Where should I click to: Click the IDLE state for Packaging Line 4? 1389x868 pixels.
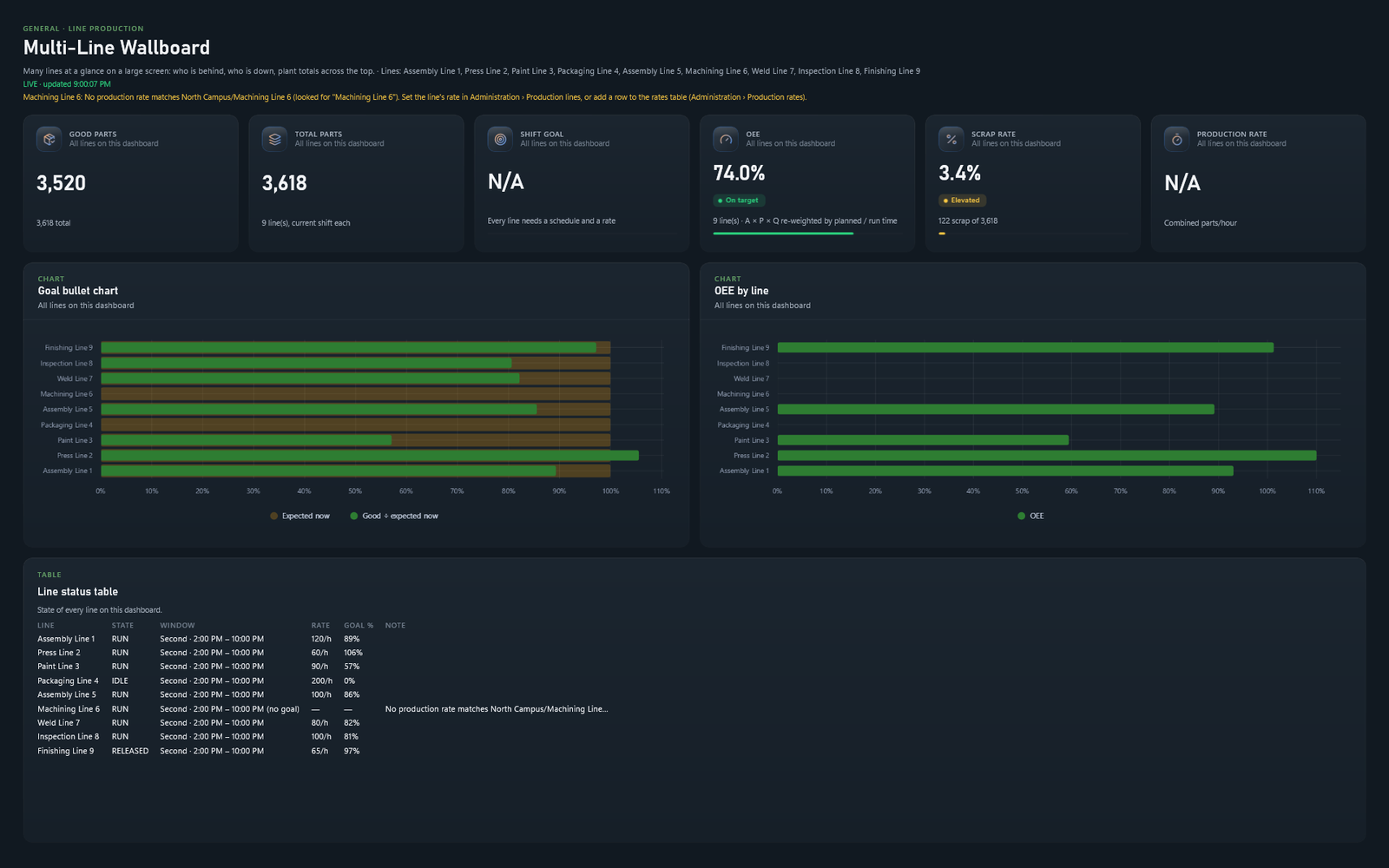click(120, 681)
